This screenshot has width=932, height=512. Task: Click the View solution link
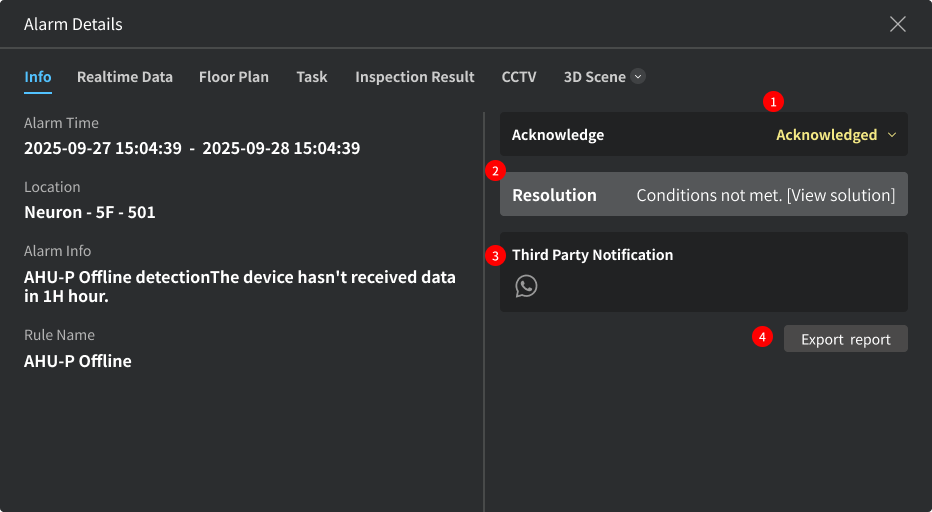pyautogui.click(x=840, y=195)
